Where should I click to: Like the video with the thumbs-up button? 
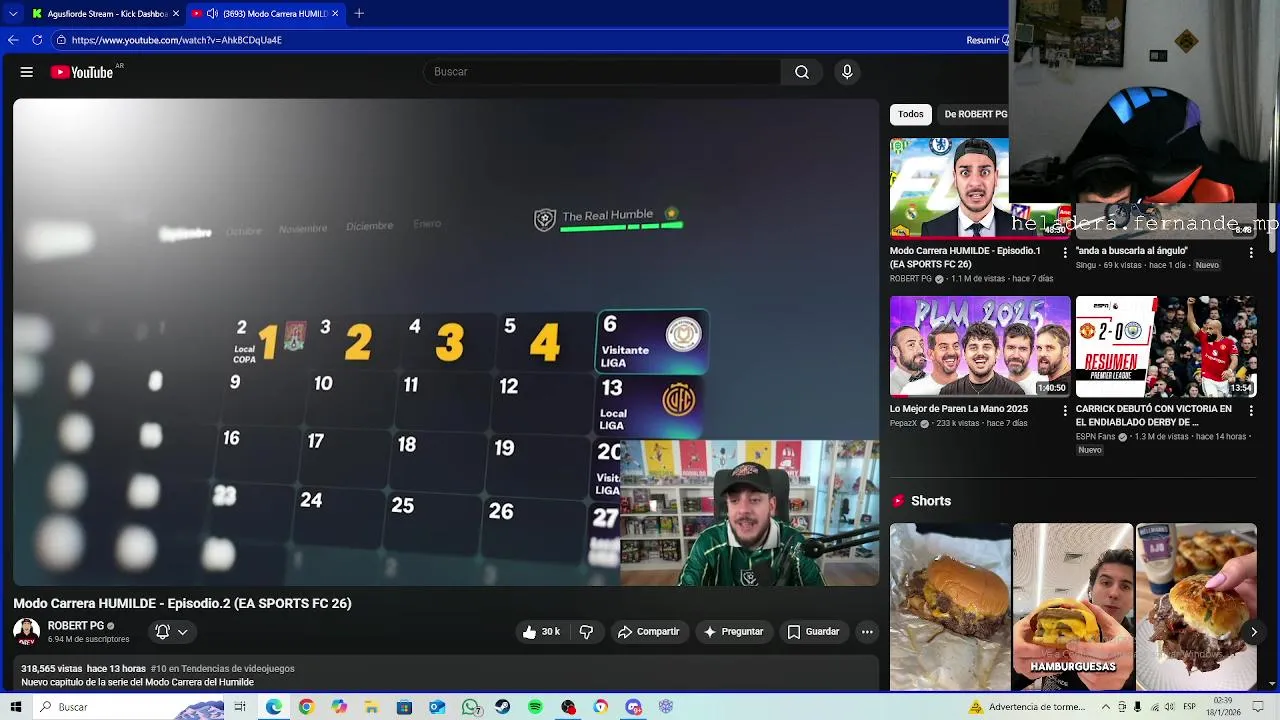(x=540, y=632)
